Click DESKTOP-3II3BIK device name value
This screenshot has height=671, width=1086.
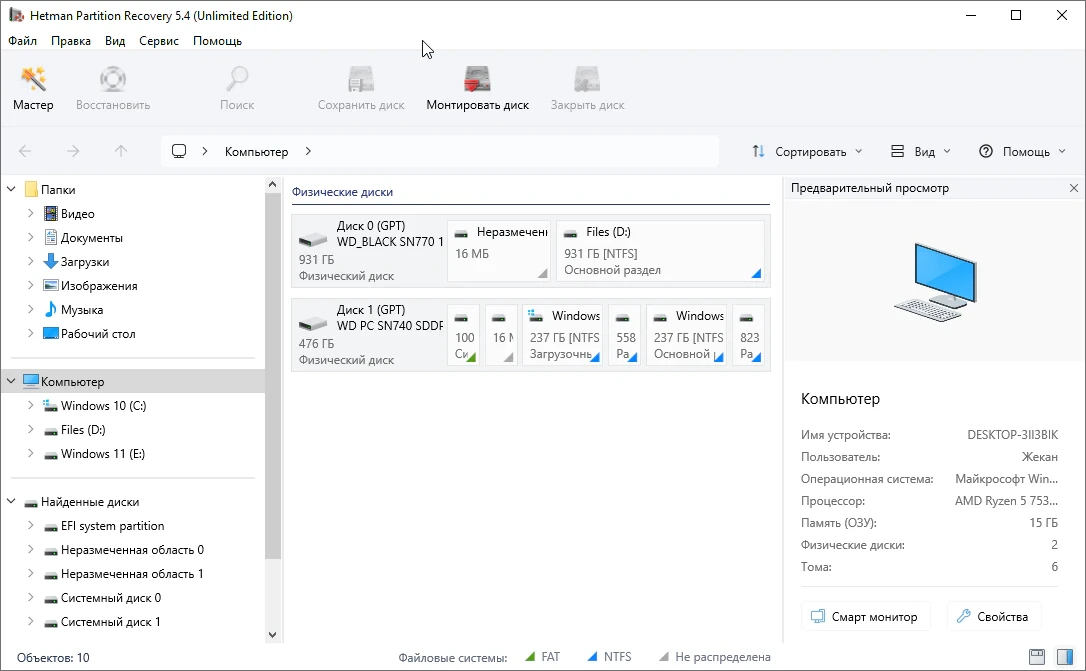pos(1013,435)
